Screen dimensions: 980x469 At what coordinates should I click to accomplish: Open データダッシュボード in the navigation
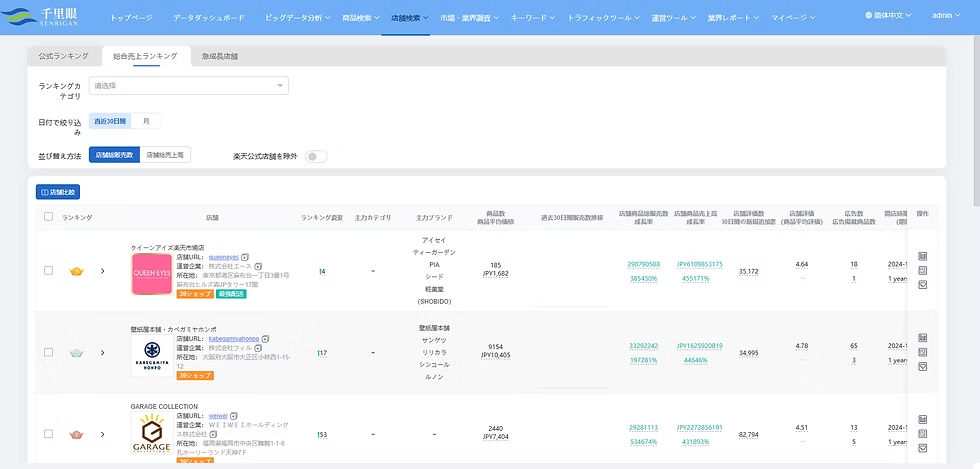click(x=209, y=18)
